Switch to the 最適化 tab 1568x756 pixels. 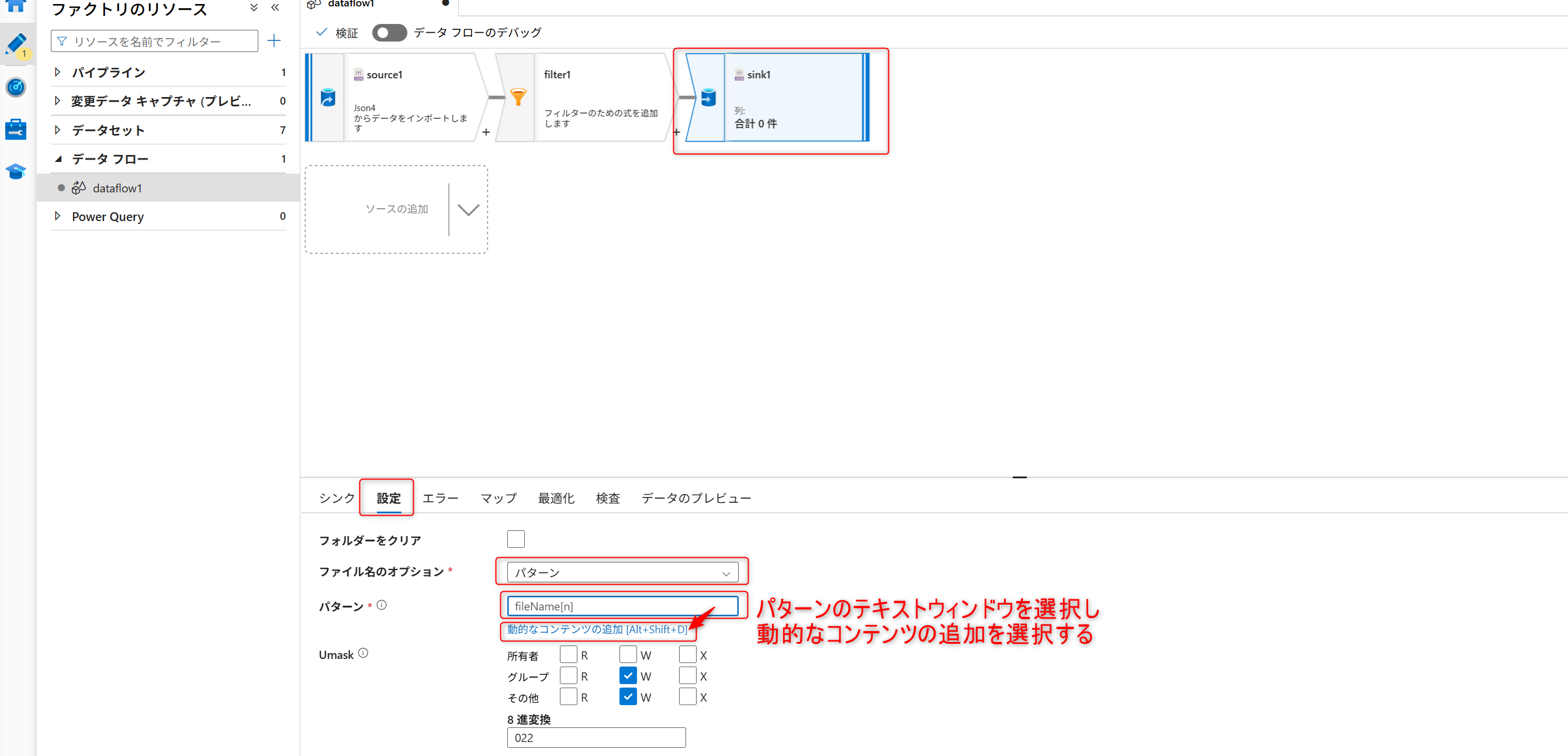555,498
